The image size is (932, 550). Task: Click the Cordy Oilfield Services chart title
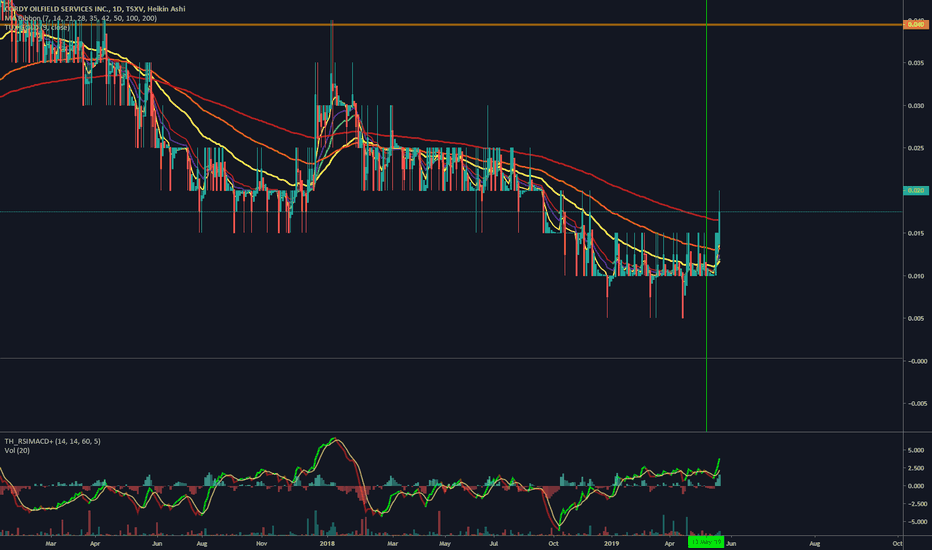[x=94, y=9]
